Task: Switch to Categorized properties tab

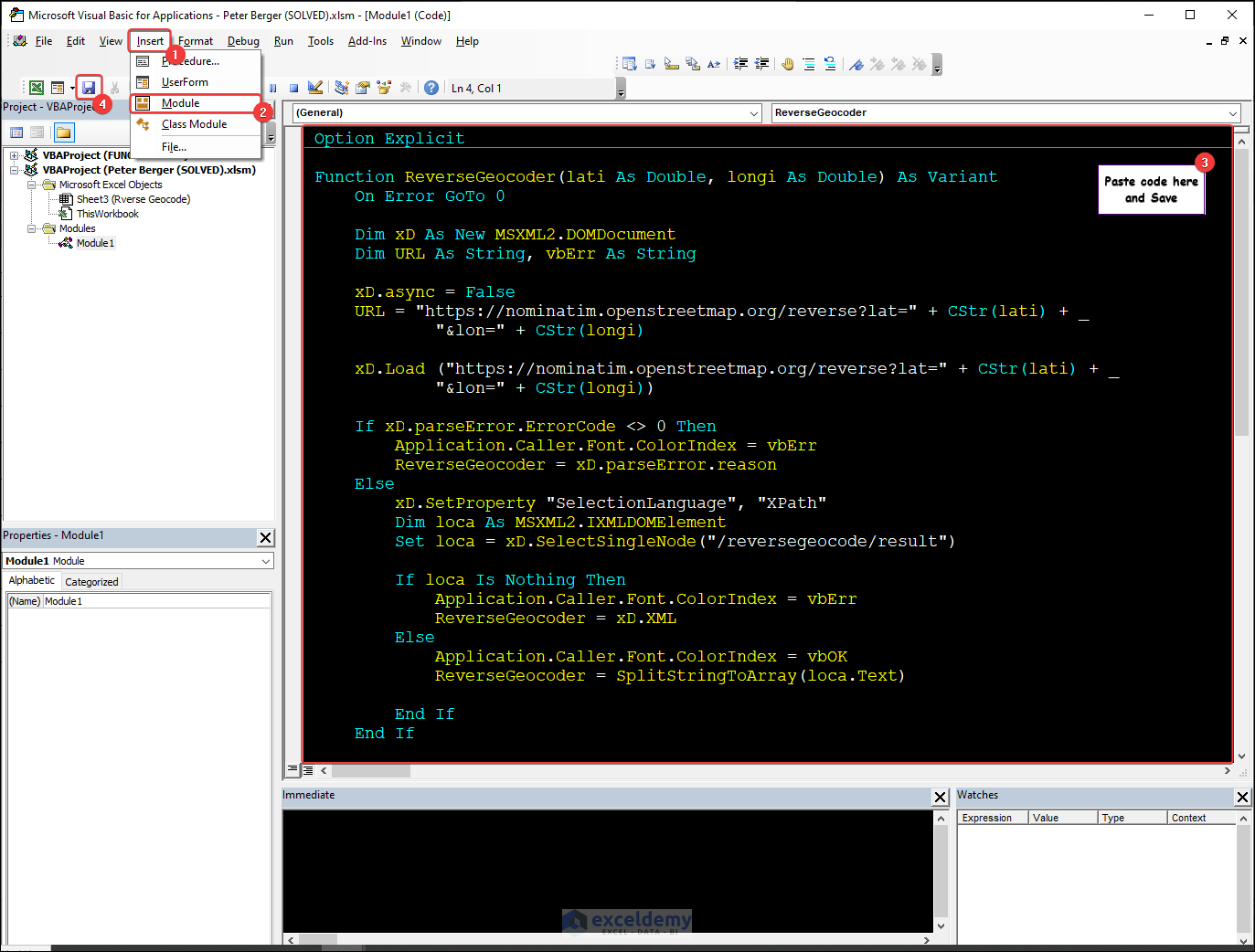Action: 91,582
